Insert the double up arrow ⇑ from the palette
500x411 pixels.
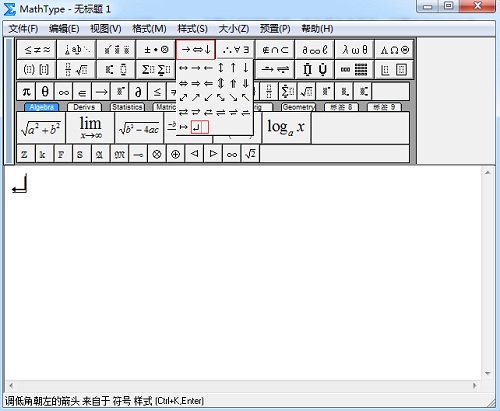pyautogui.click(x=233, y=83)
